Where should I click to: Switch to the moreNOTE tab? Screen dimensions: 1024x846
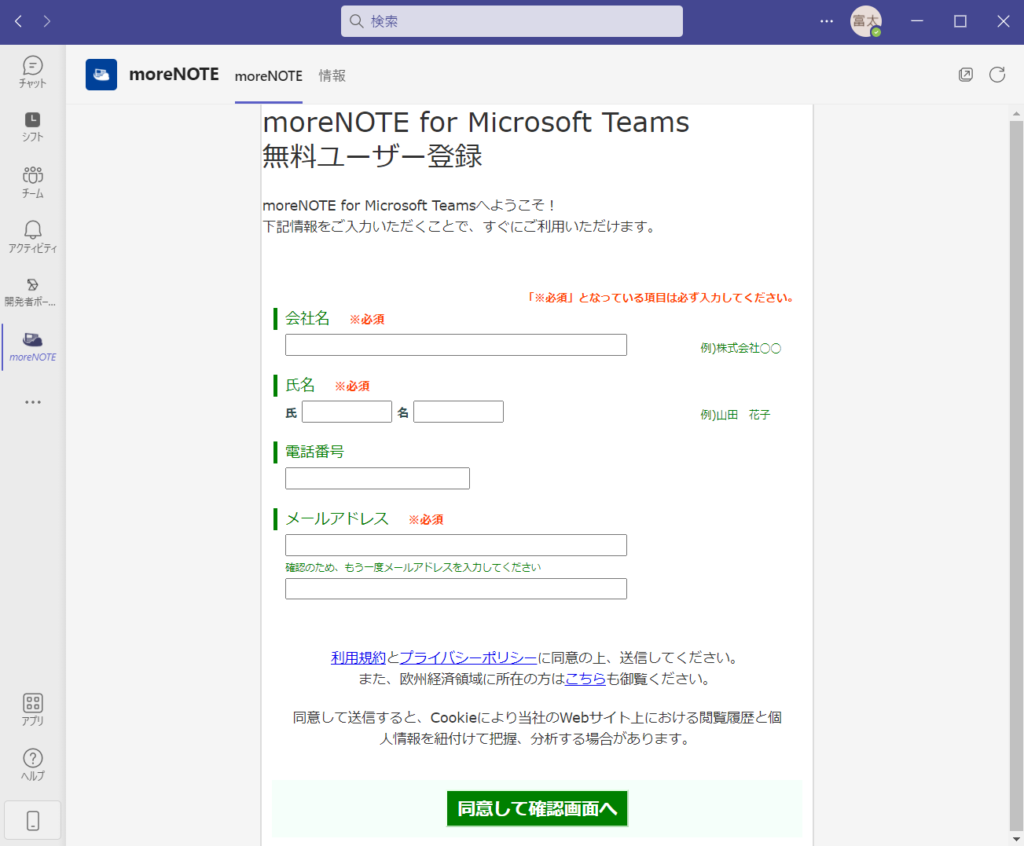268,76
